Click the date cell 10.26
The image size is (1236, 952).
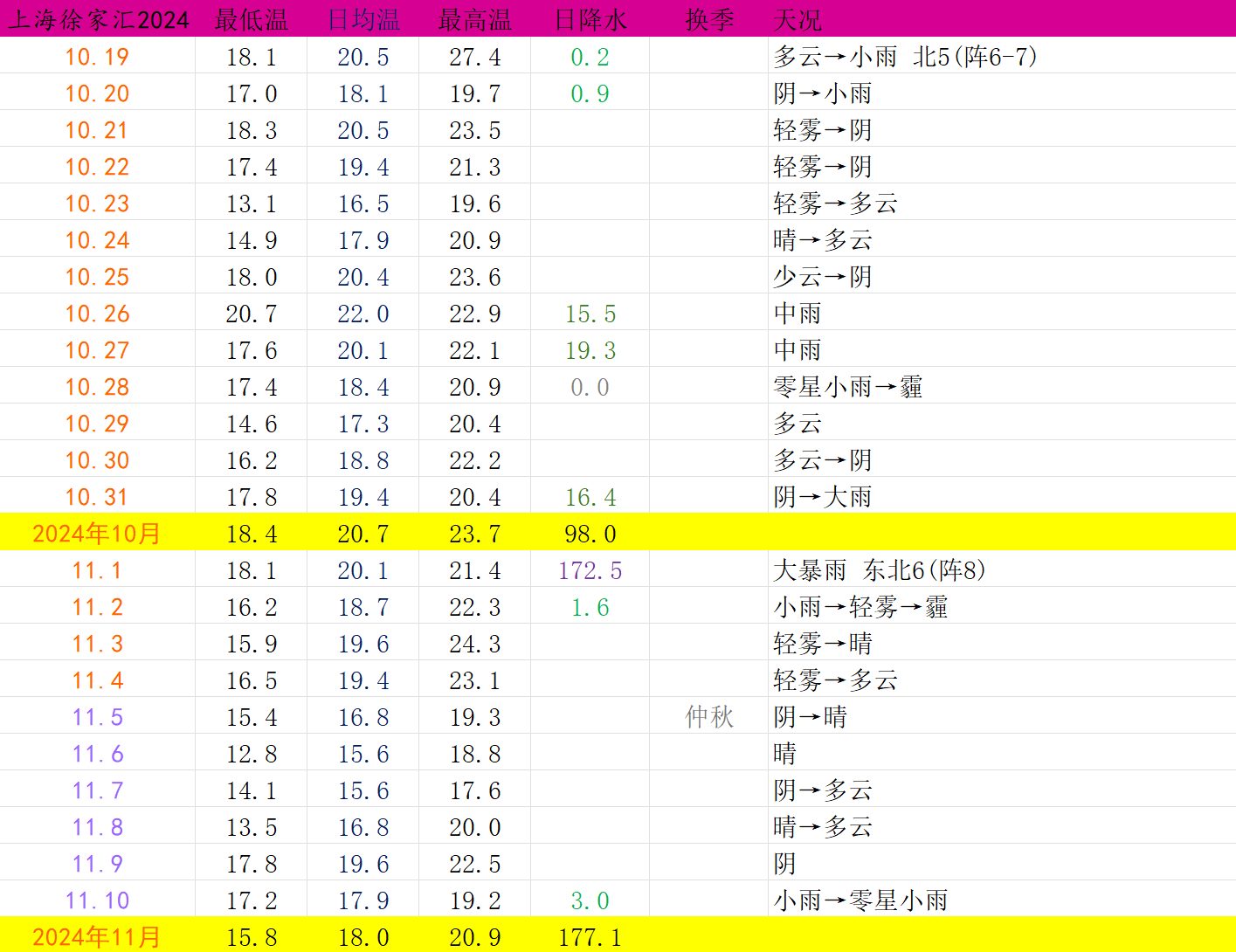[97, 314]
